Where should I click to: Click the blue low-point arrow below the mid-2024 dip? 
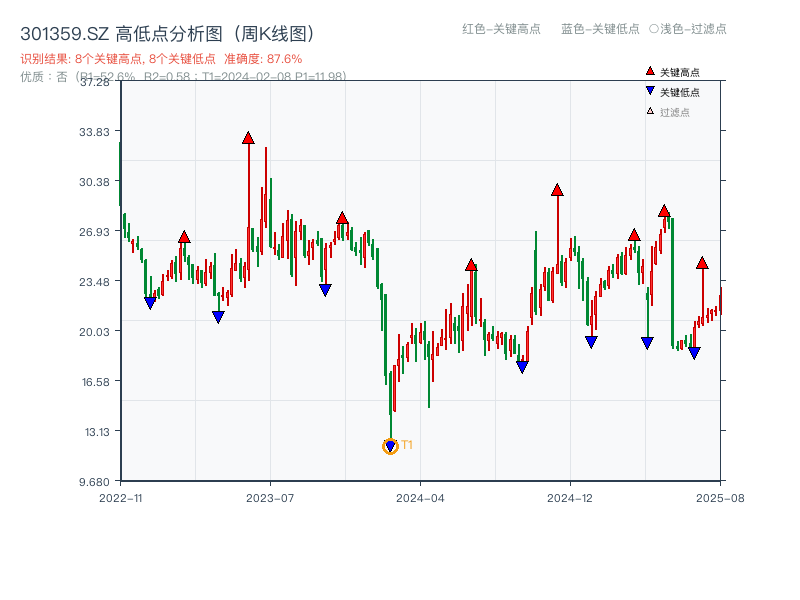522,366
